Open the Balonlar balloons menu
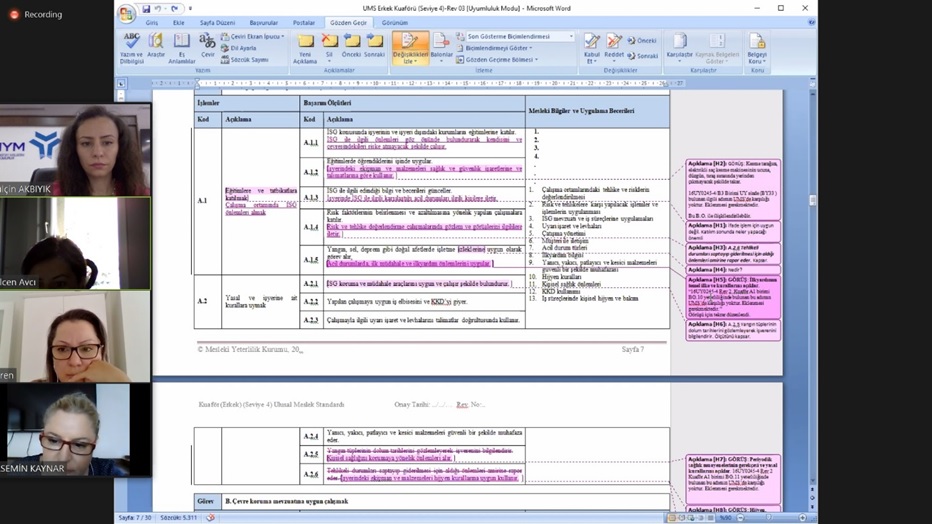Viewport: 932px width, 524px height. (441, 48)
